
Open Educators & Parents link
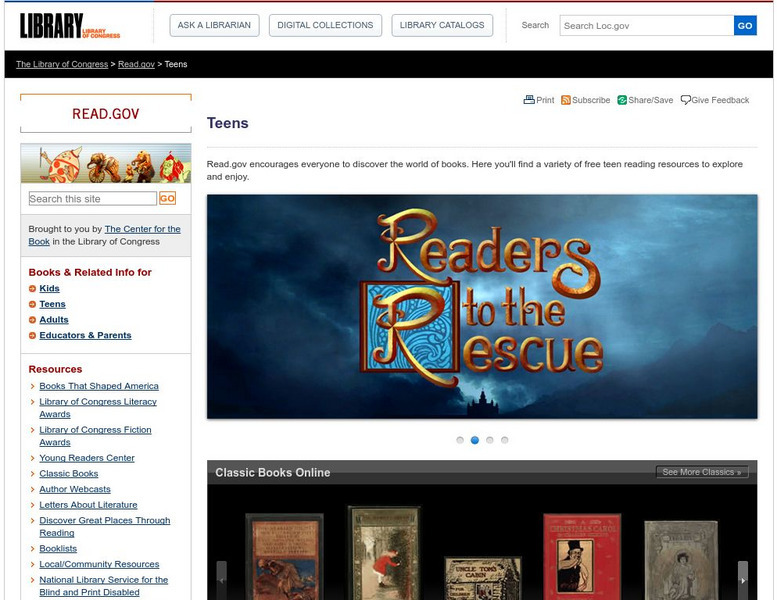(85, 335)
